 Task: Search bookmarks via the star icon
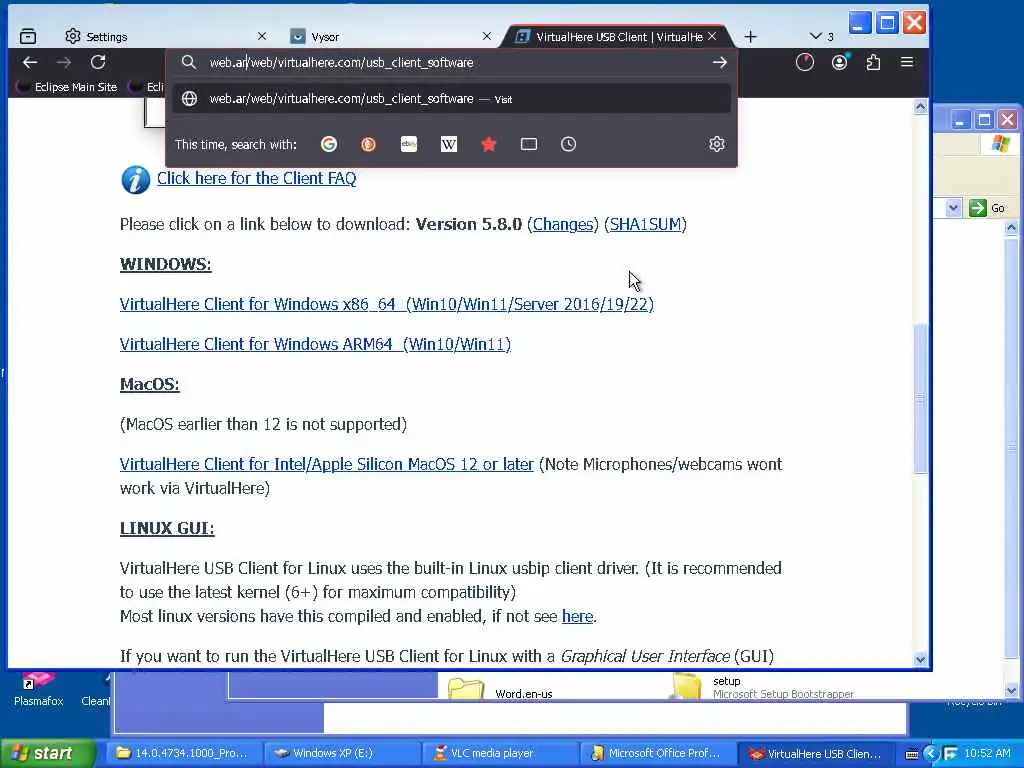click(488, 144)
